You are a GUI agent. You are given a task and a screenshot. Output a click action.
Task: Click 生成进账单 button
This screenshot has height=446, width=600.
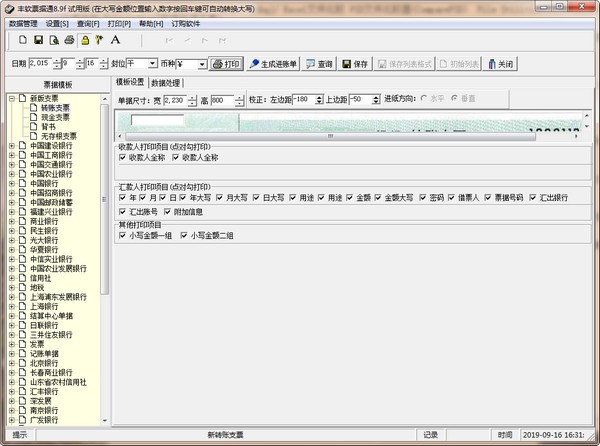coord(273,64)
